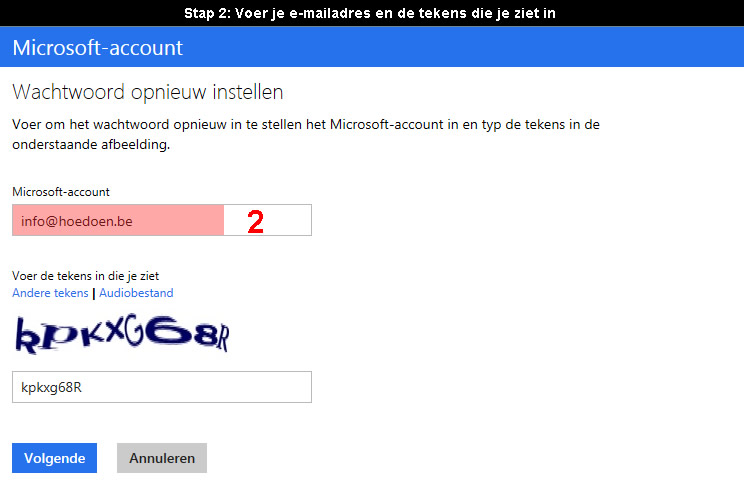Click the Microsoft-account title in blue header
This screenshot has width=744, height=500.
coord(98,47)
